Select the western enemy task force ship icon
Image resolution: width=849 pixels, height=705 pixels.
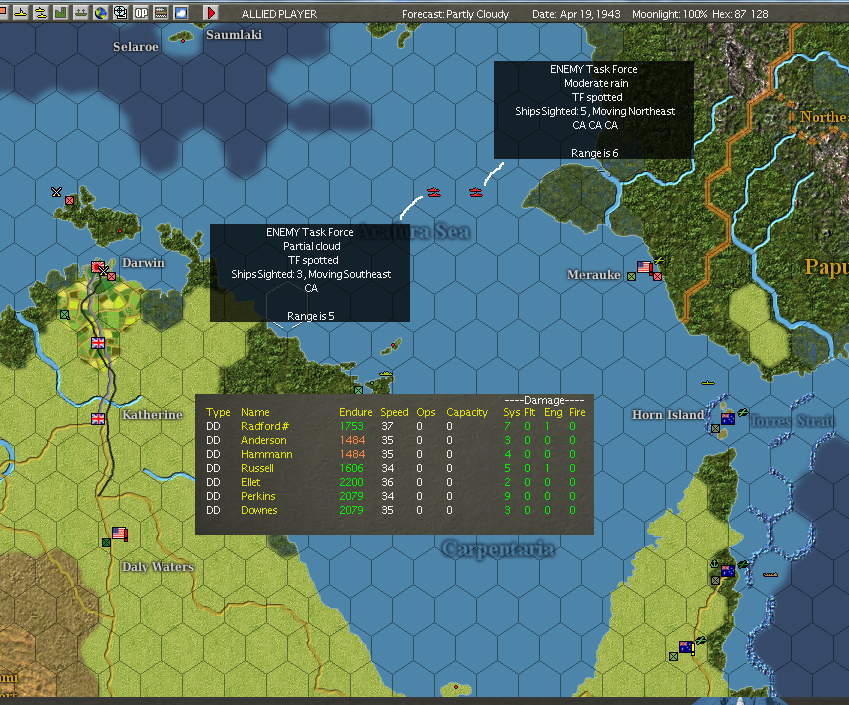434,192
